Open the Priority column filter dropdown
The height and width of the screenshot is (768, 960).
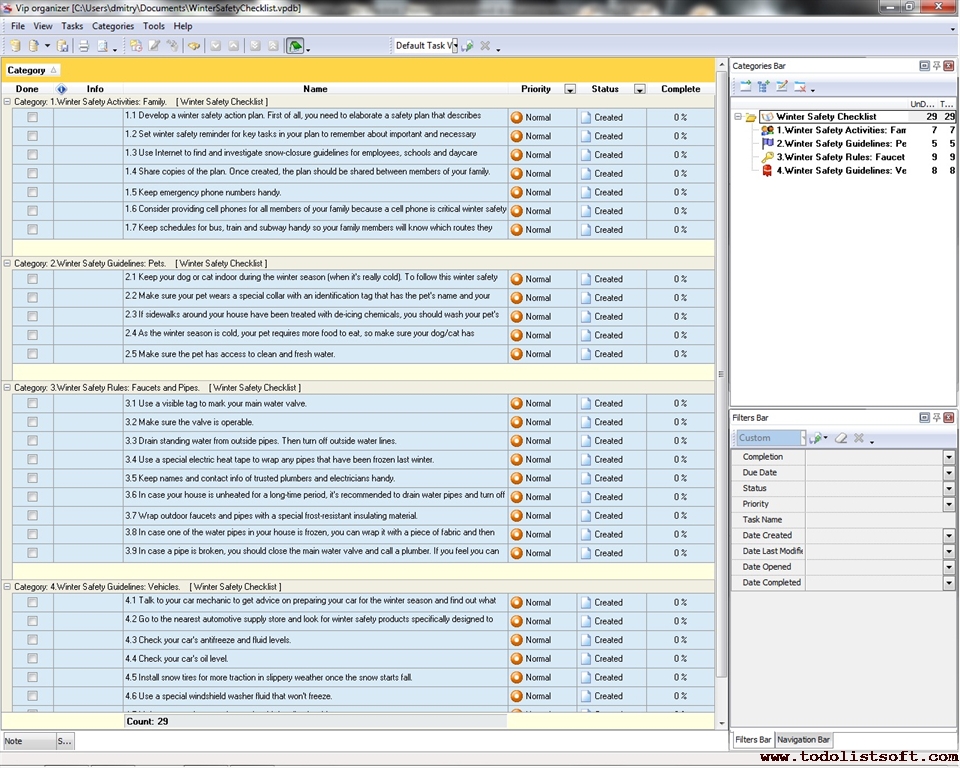coord(570,89)
